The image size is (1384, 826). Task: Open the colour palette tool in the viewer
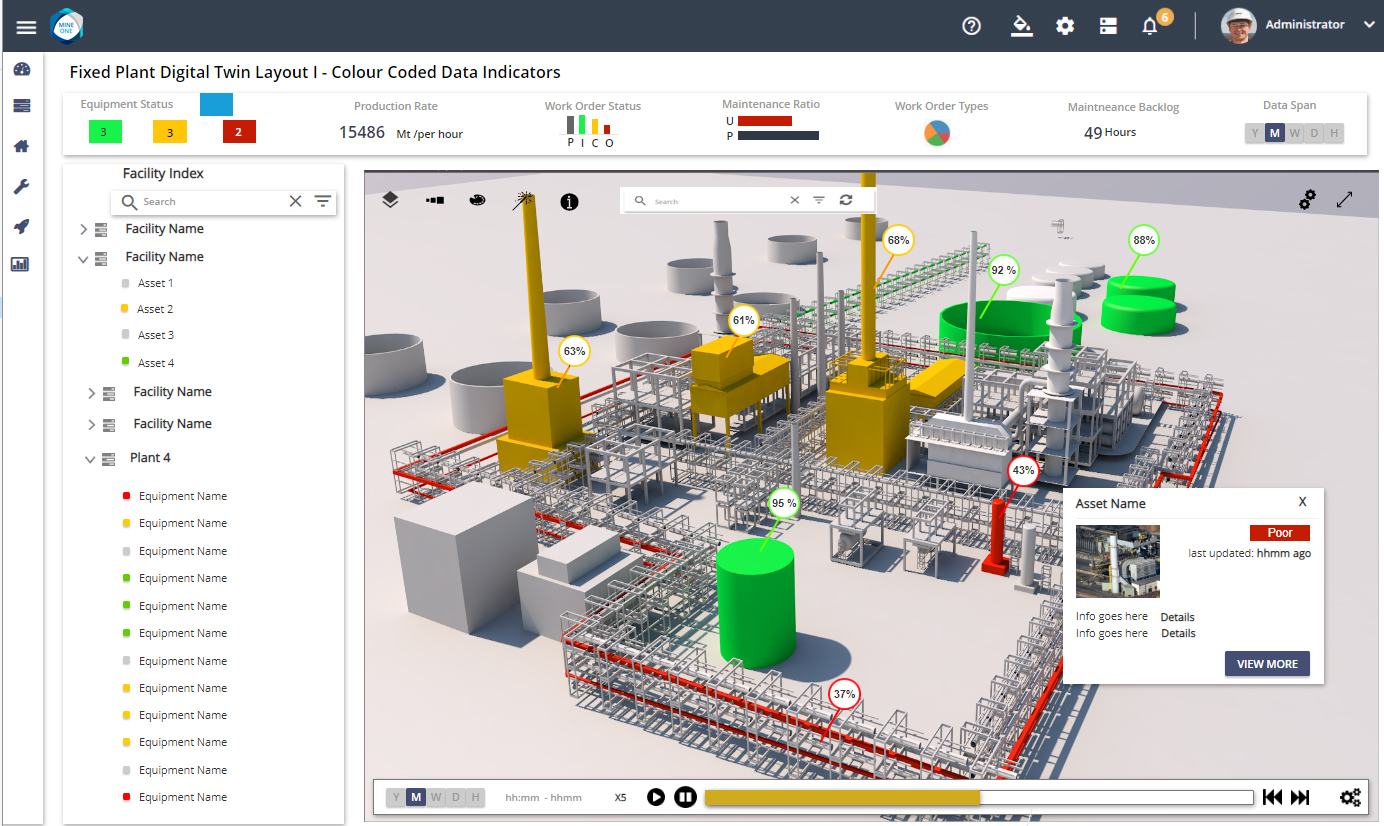pyautogui.click(x=478, y=199)
